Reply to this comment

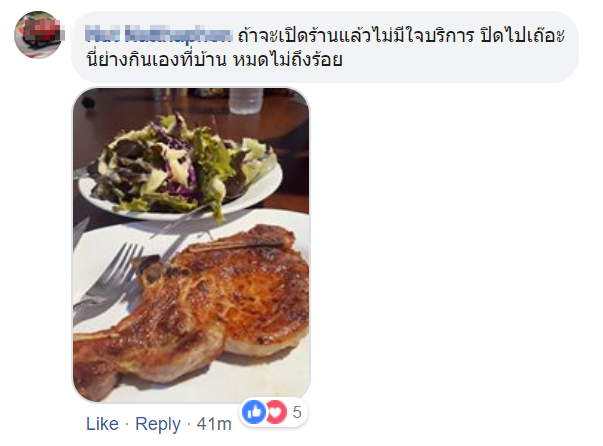pyautogui.click(x=158, y=424)
